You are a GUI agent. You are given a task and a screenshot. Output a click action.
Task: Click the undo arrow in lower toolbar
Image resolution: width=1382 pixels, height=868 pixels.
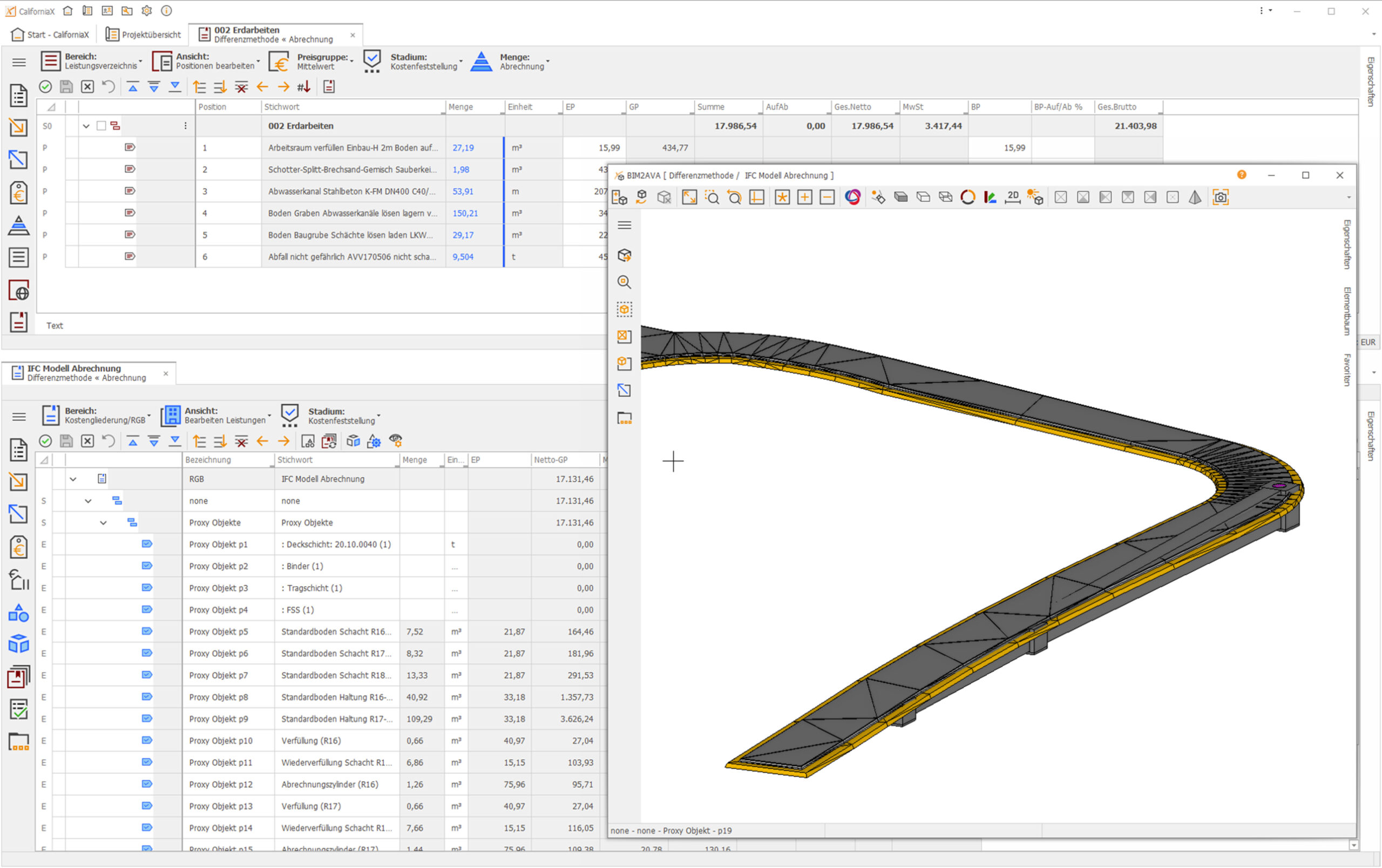(109, 440)
